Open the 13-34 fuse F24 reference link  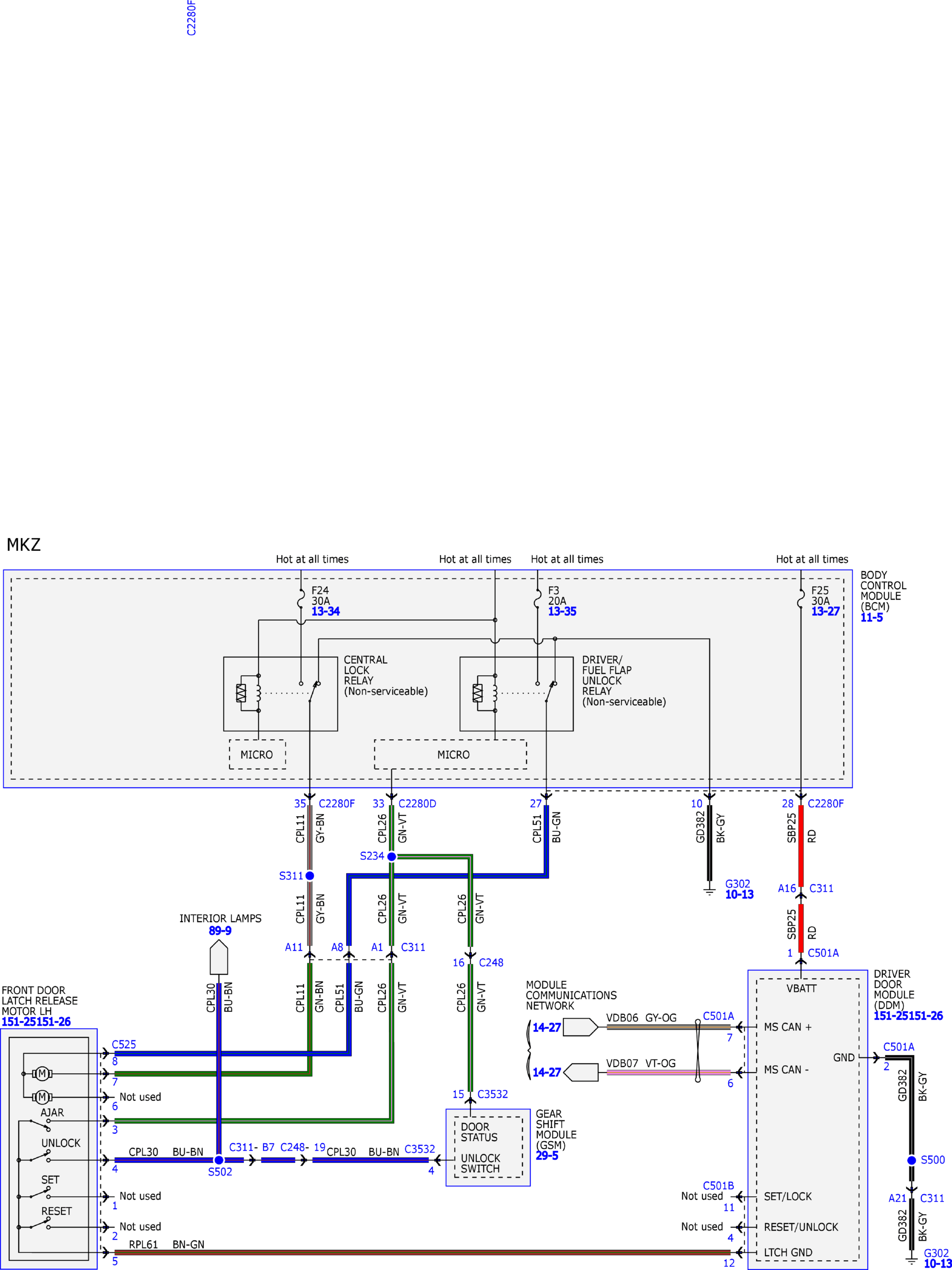(x=325, y=611)
